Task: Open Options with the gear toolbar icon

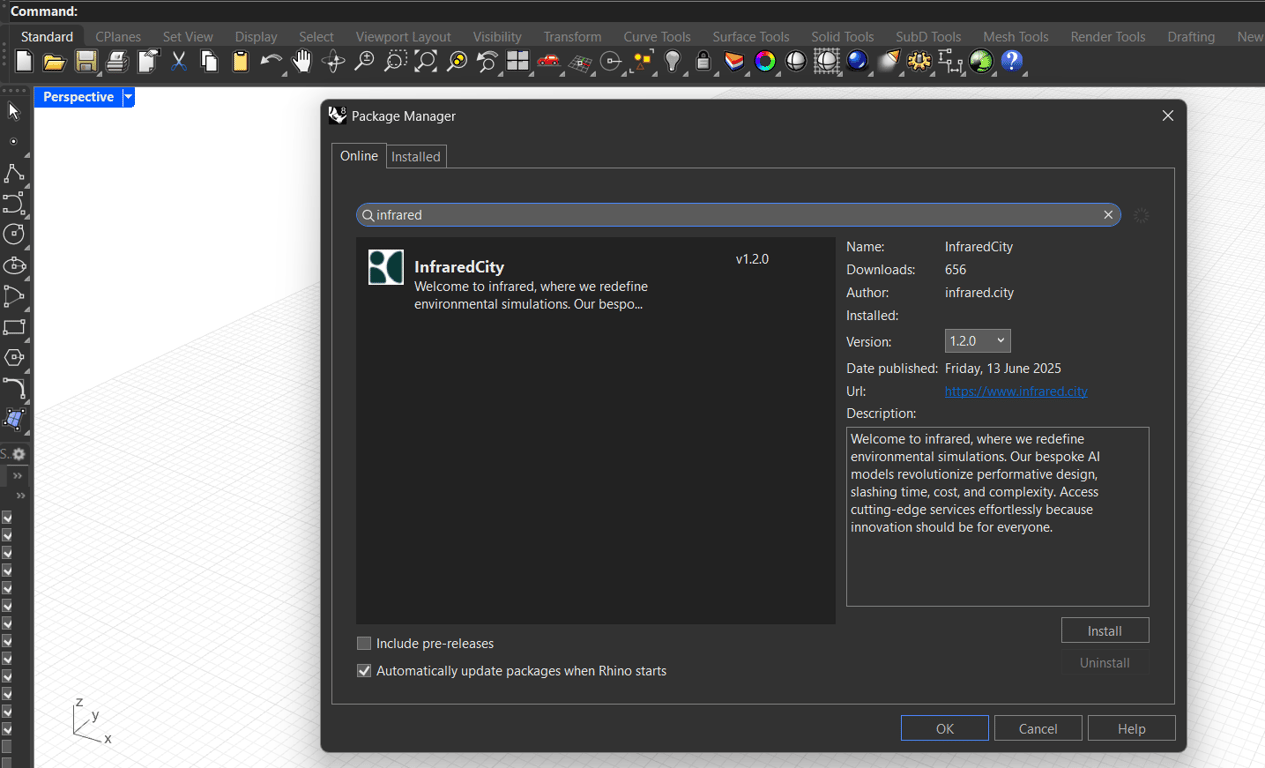Action: 919,62
